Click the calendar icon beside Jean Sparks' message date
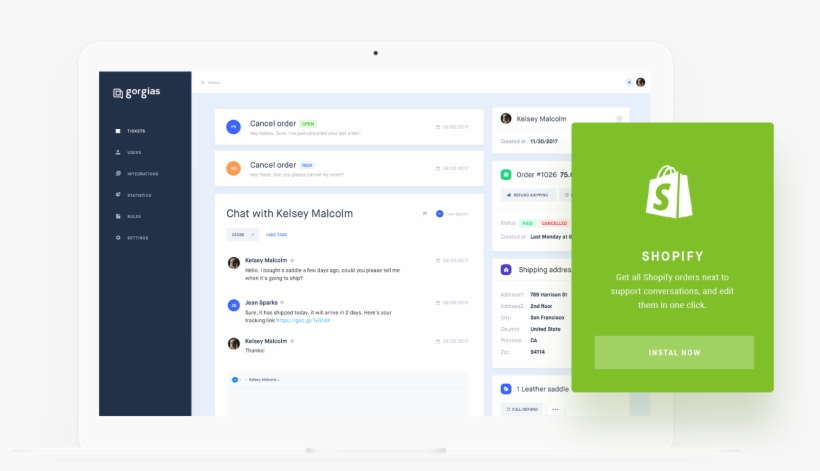This screenshot has height=471, width=820. point(438,303)
